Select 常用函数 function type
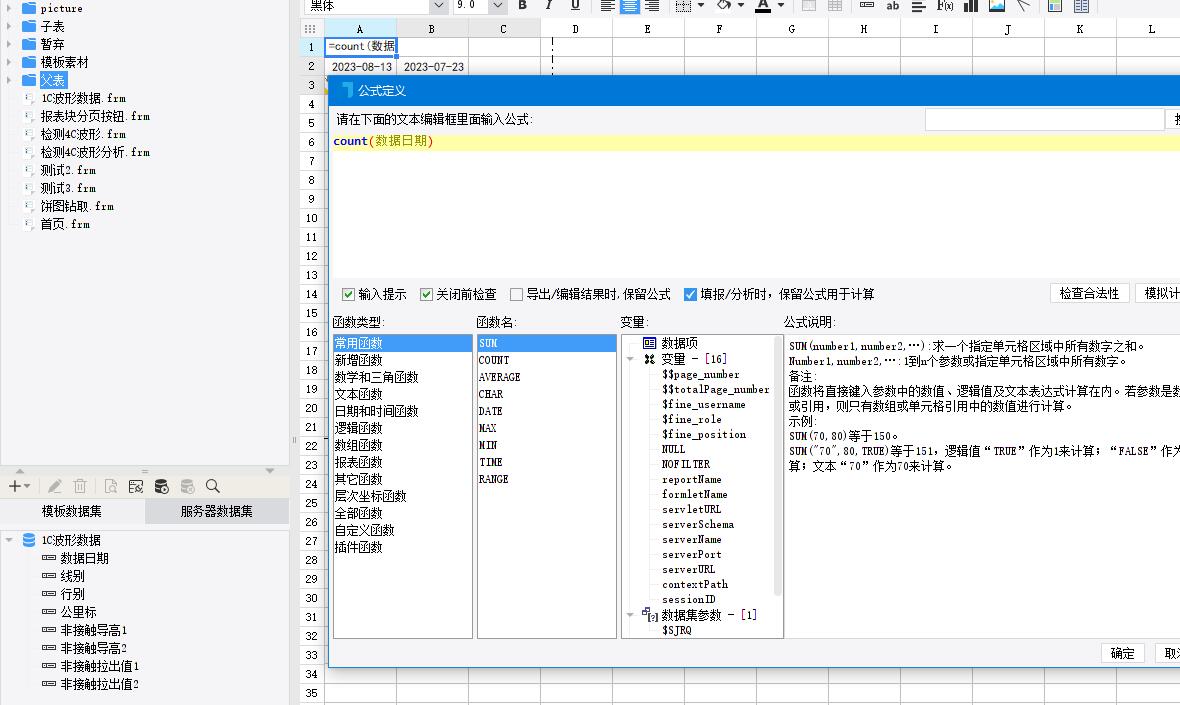Image resolution: width=1180 pixels, height=705 pixels. 403,343
